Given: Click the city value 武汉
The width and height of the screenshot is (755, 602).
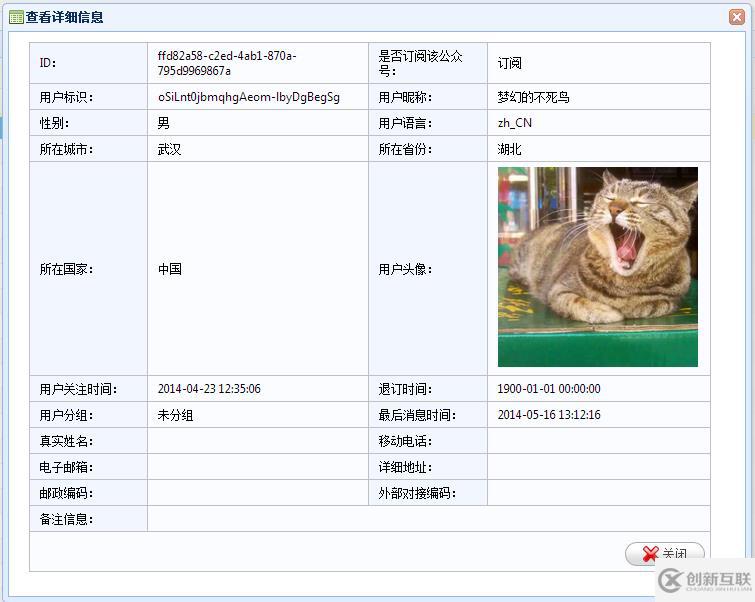Looking at the screenshot, I should (169, 149).
